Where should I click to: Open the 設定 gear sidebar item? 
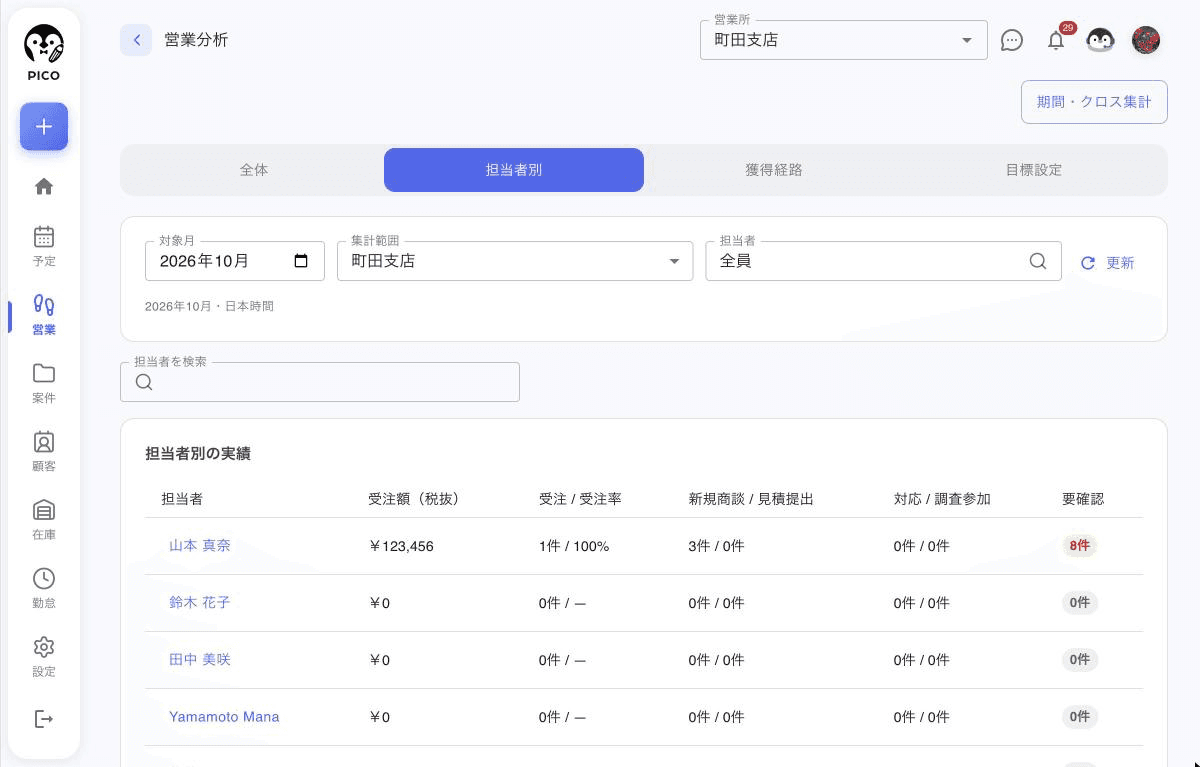click(x=44, y=656)
